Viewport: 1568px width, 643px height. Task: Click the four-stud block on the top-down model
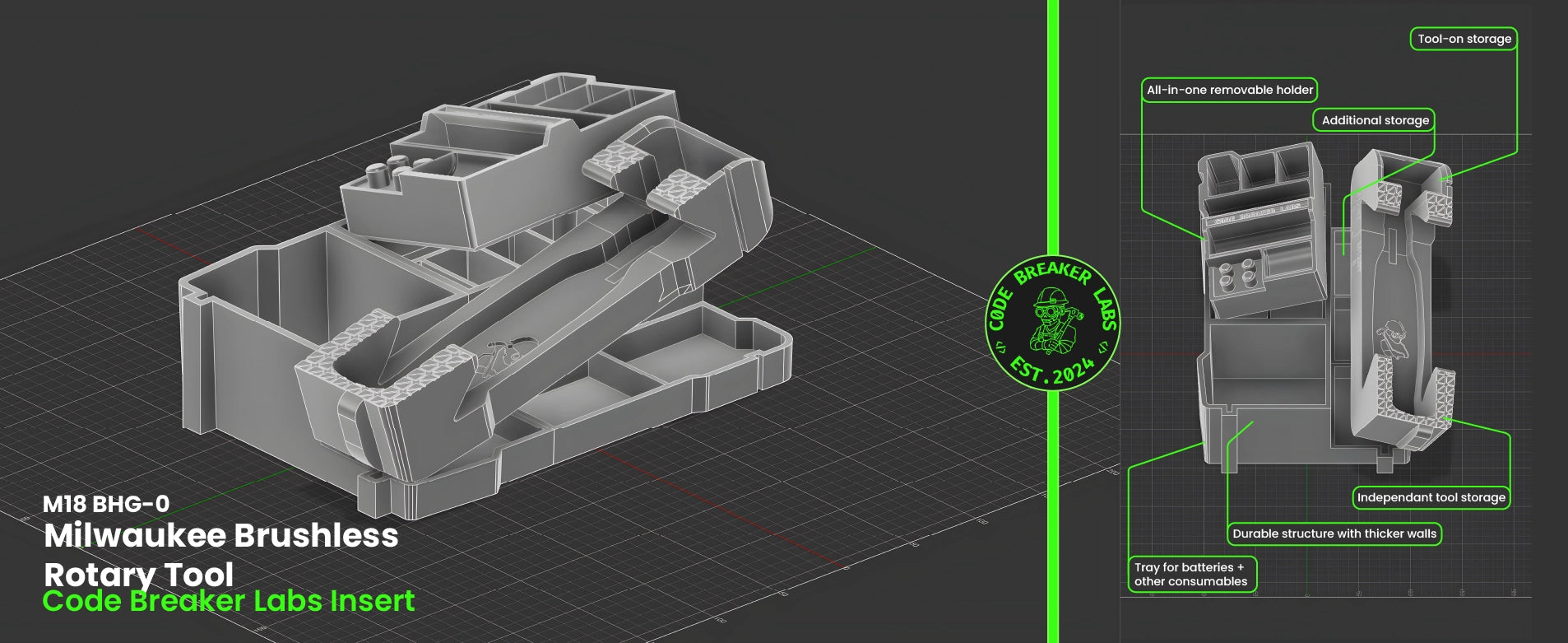click(x=1236, y=276)
